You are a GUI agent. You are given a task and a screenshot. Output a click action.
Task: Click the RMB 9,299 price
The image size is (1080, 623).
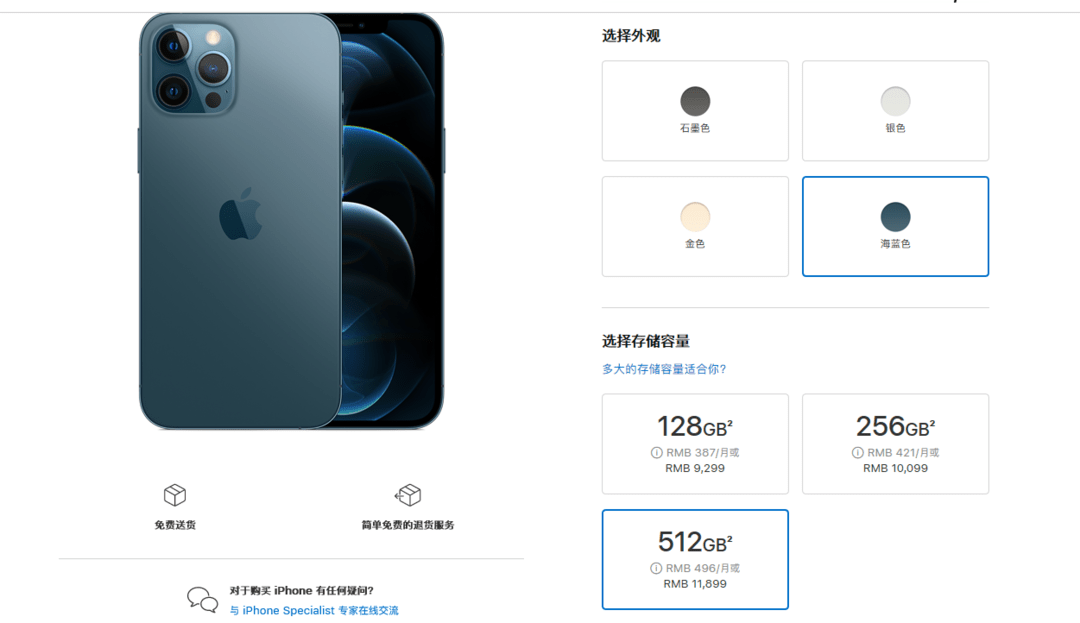(x=695, y=468)
